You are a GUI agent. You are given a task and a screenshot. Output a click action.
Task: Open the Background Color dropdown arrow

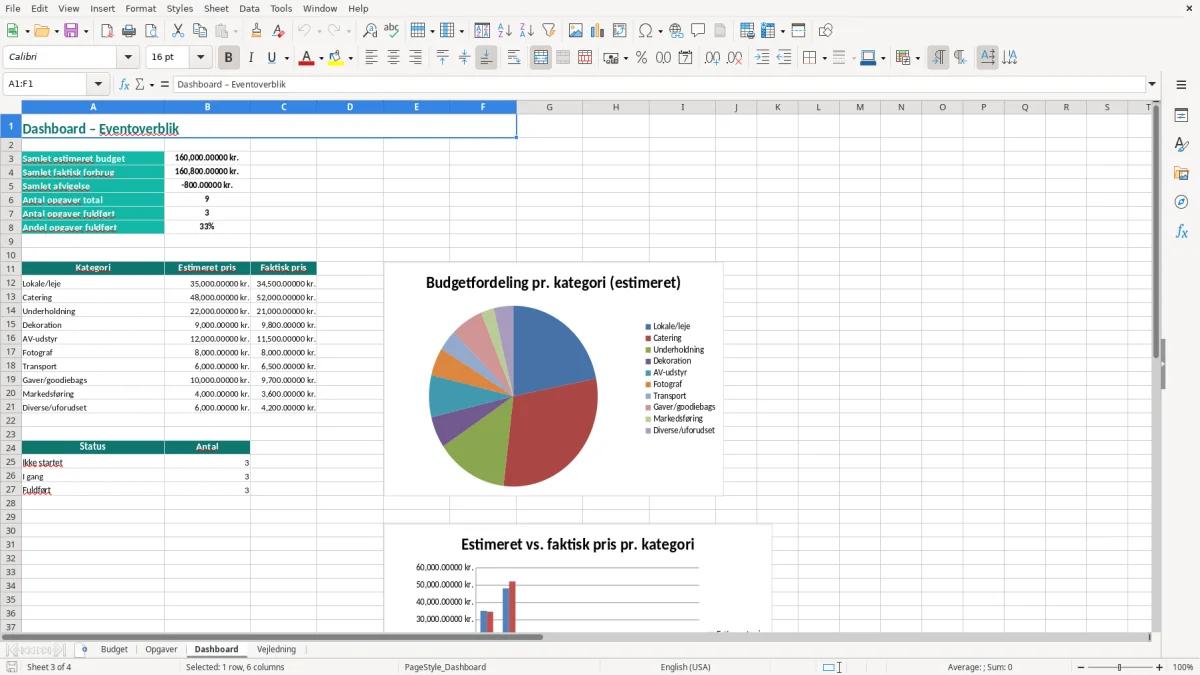click(x=350, y=58)
